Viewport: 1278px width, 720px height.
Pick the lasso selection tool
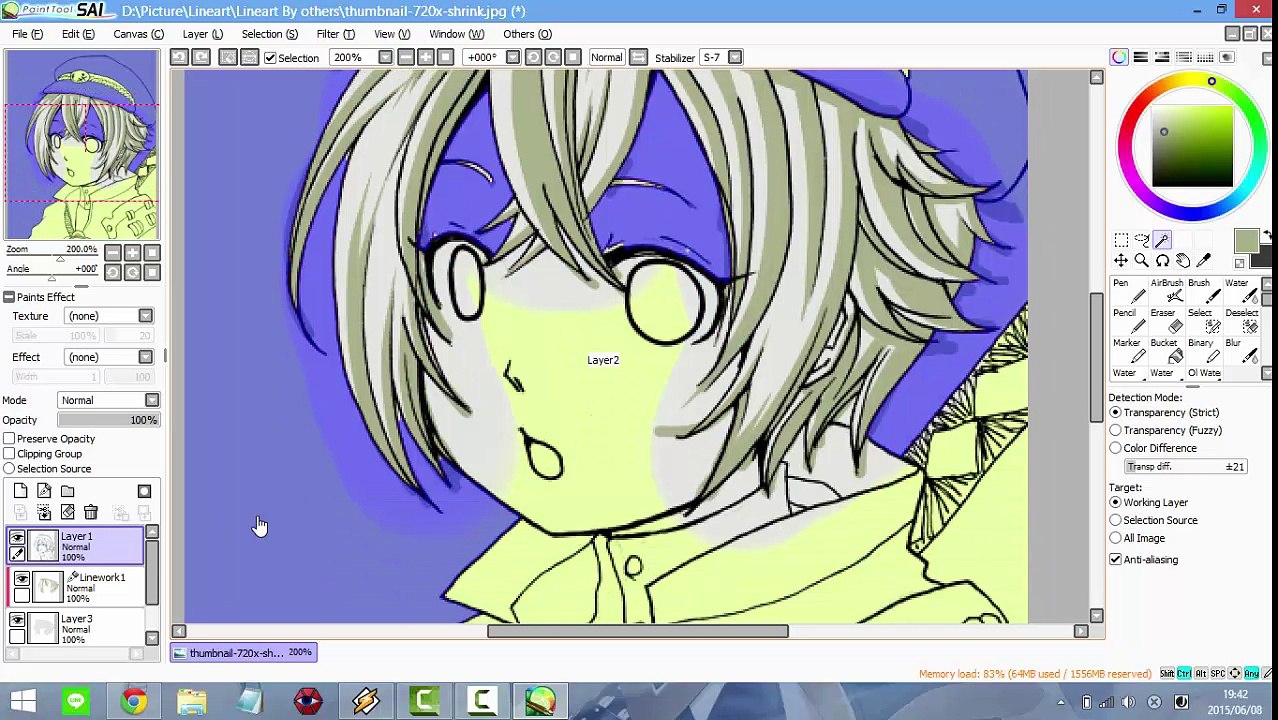point(1141,240)
